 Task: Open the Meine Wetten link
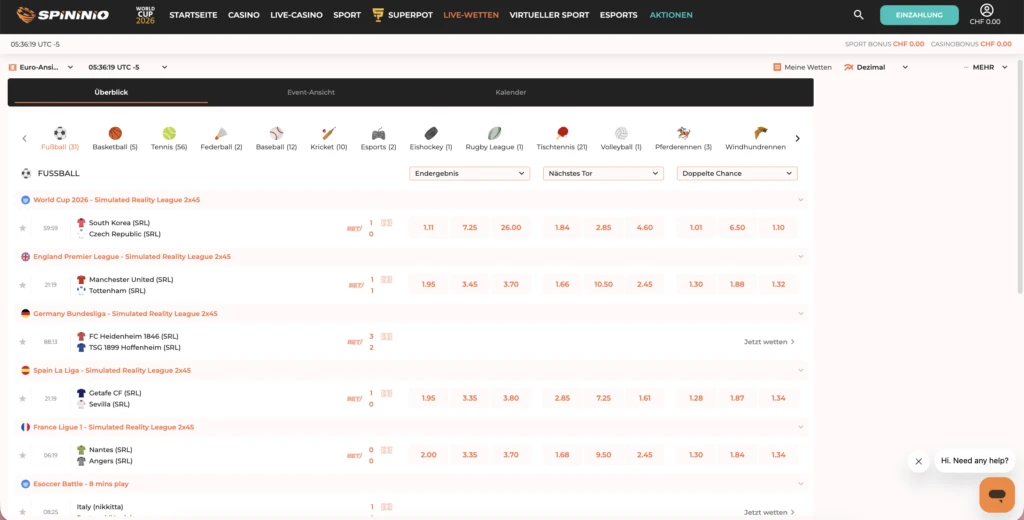pyautogui.click(x=802, y=67)
